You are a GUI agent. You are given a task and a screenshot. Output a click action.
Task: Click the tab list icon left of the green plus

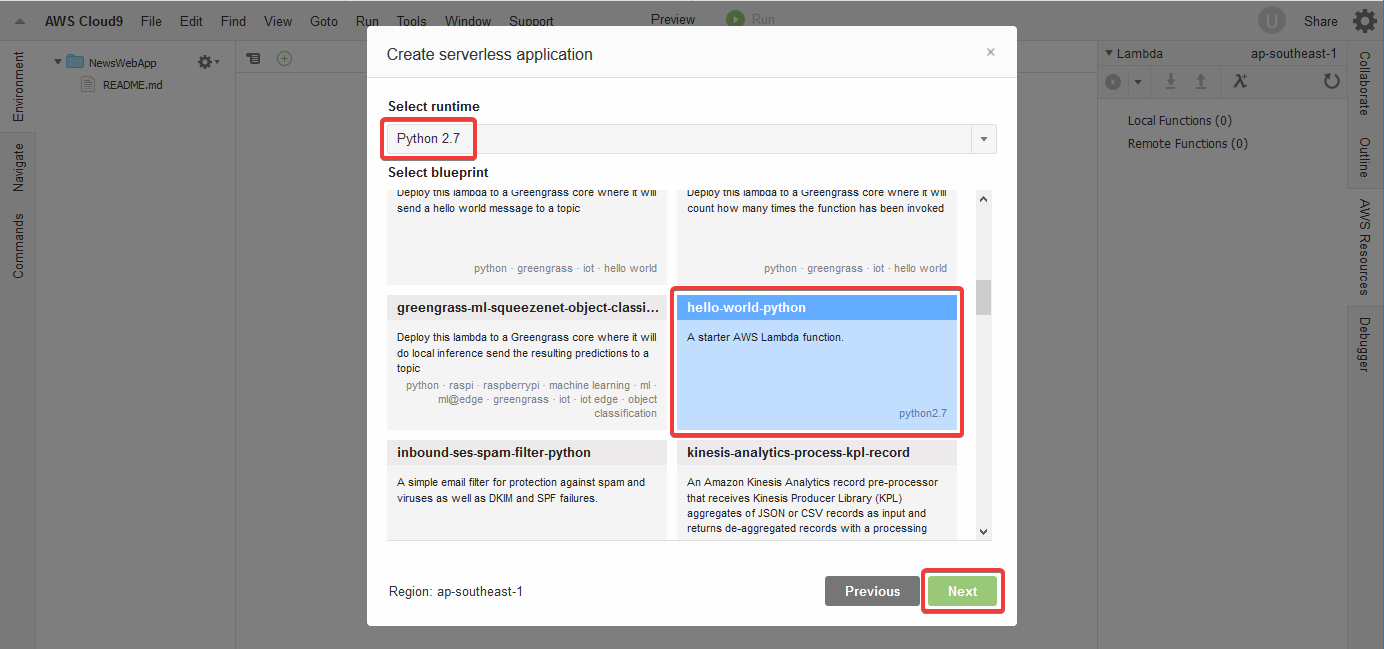[x=254, y=59]
